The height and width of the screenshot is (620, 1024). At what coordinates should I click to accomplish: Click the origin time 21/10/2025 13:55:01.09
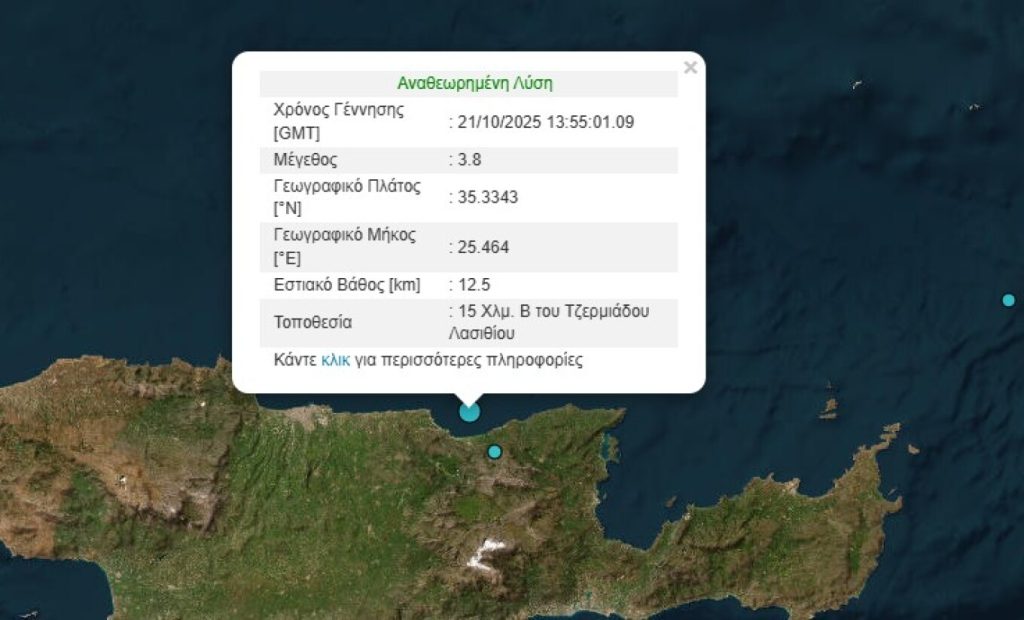(546, 122)
